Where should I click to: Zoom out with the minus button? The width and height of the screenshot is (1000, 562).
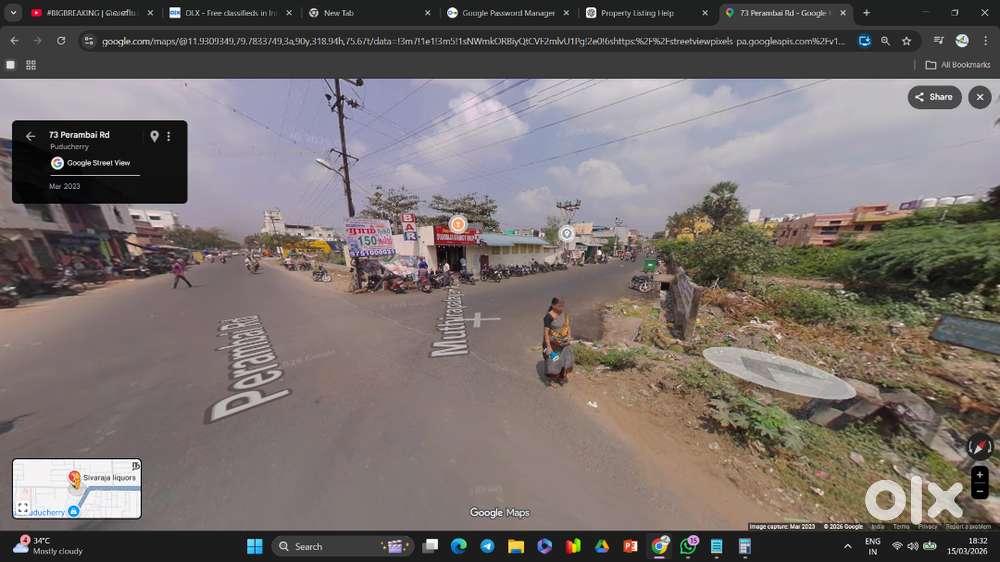(980, 491)
